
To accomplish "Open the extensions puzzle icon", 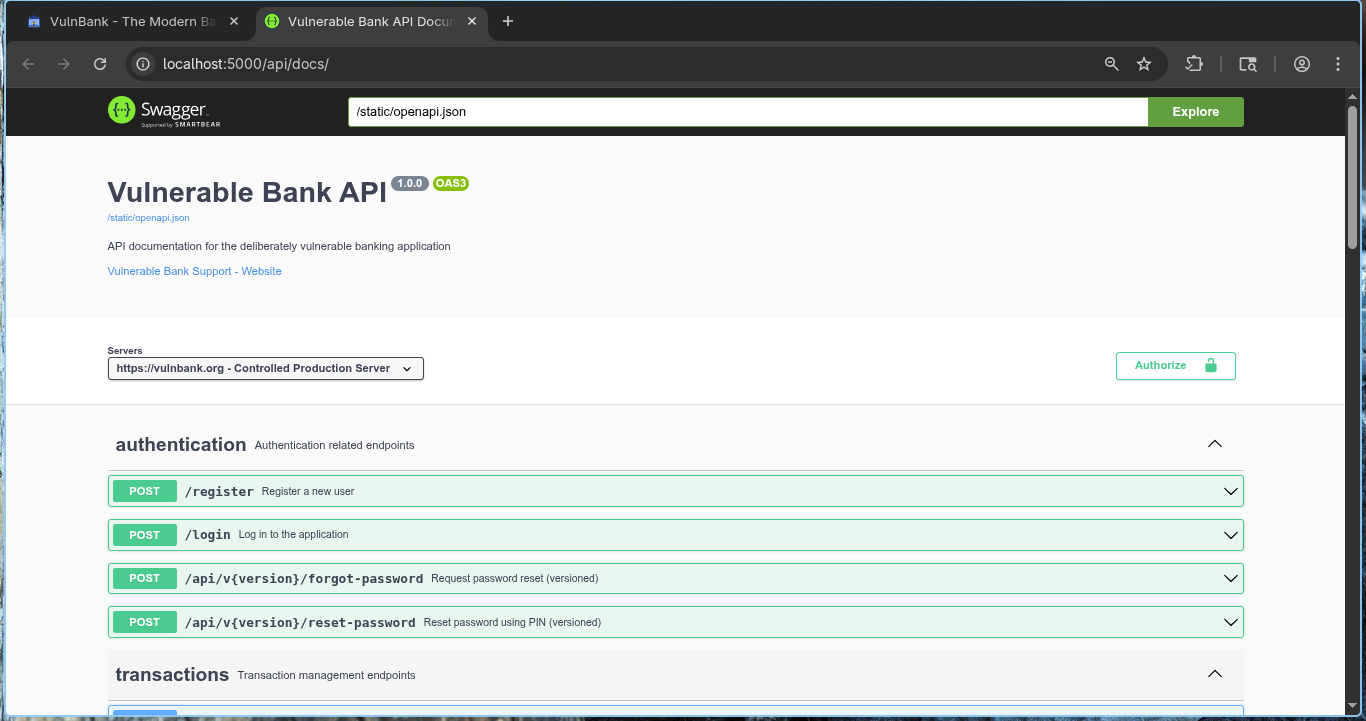I will 1194,64.
